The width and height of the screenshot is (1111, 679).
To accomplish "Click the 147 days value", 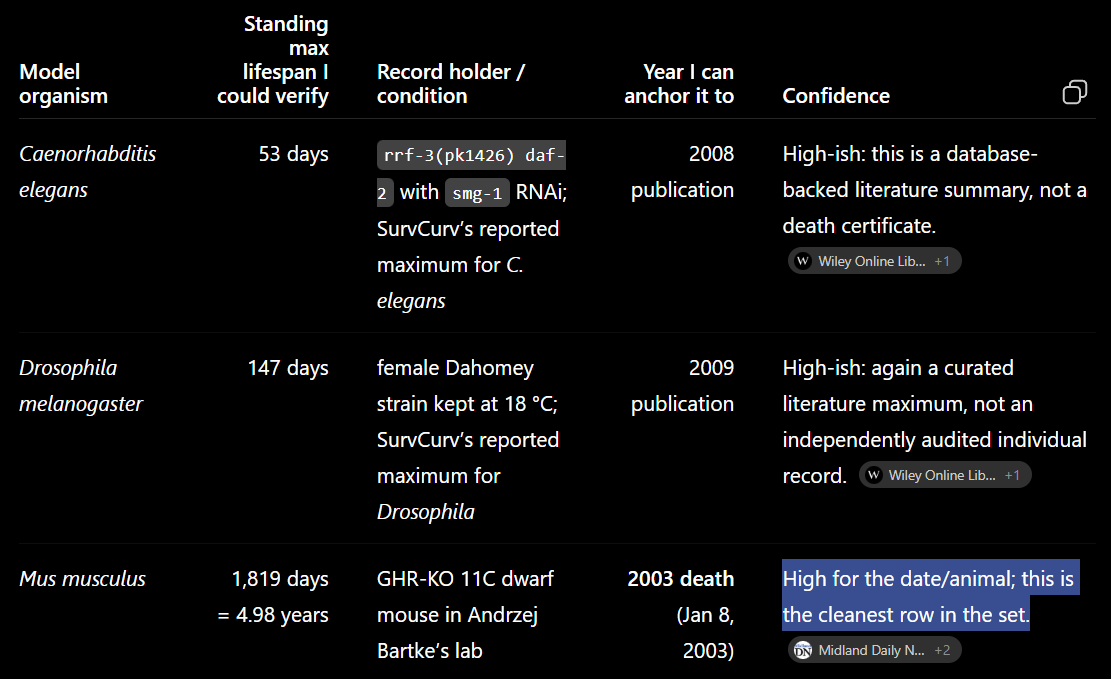I will pos(288,368).
